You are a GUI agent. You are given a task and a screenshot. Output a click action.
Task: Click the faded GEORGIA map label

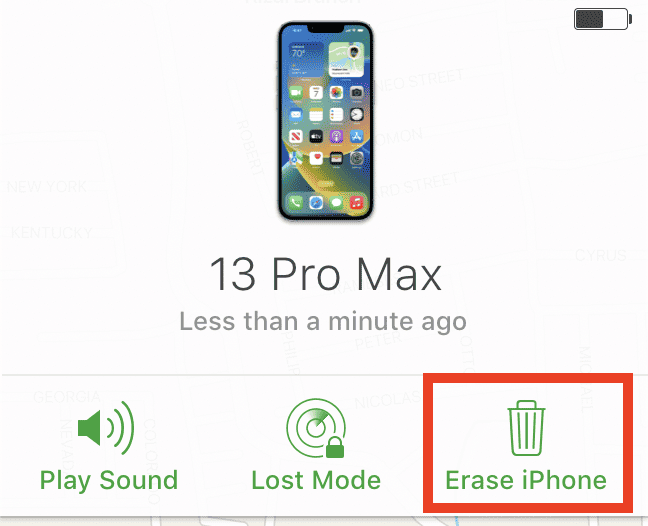coord(67,397)
